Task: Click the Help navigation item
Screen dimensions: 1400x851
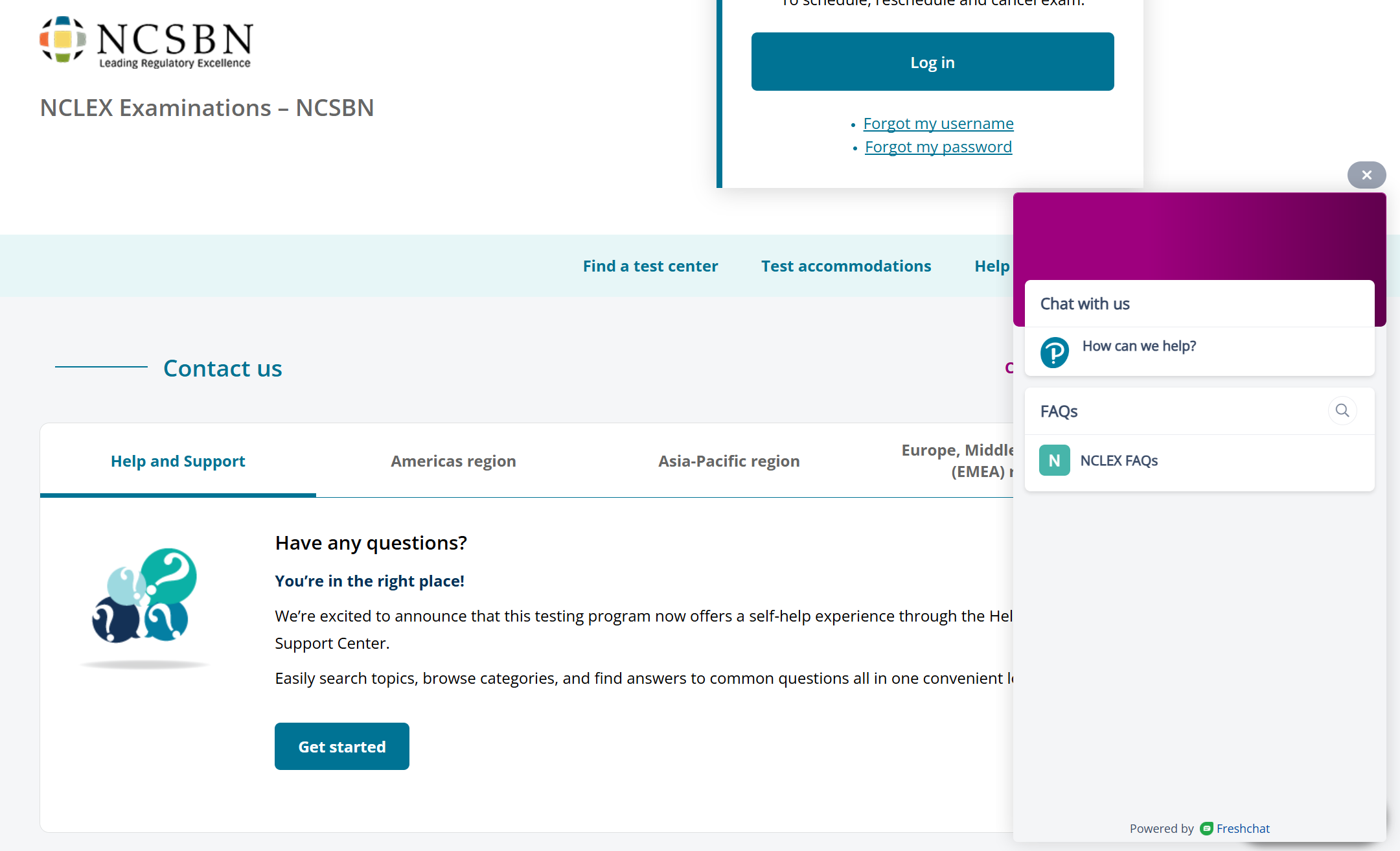Action: 991,266
